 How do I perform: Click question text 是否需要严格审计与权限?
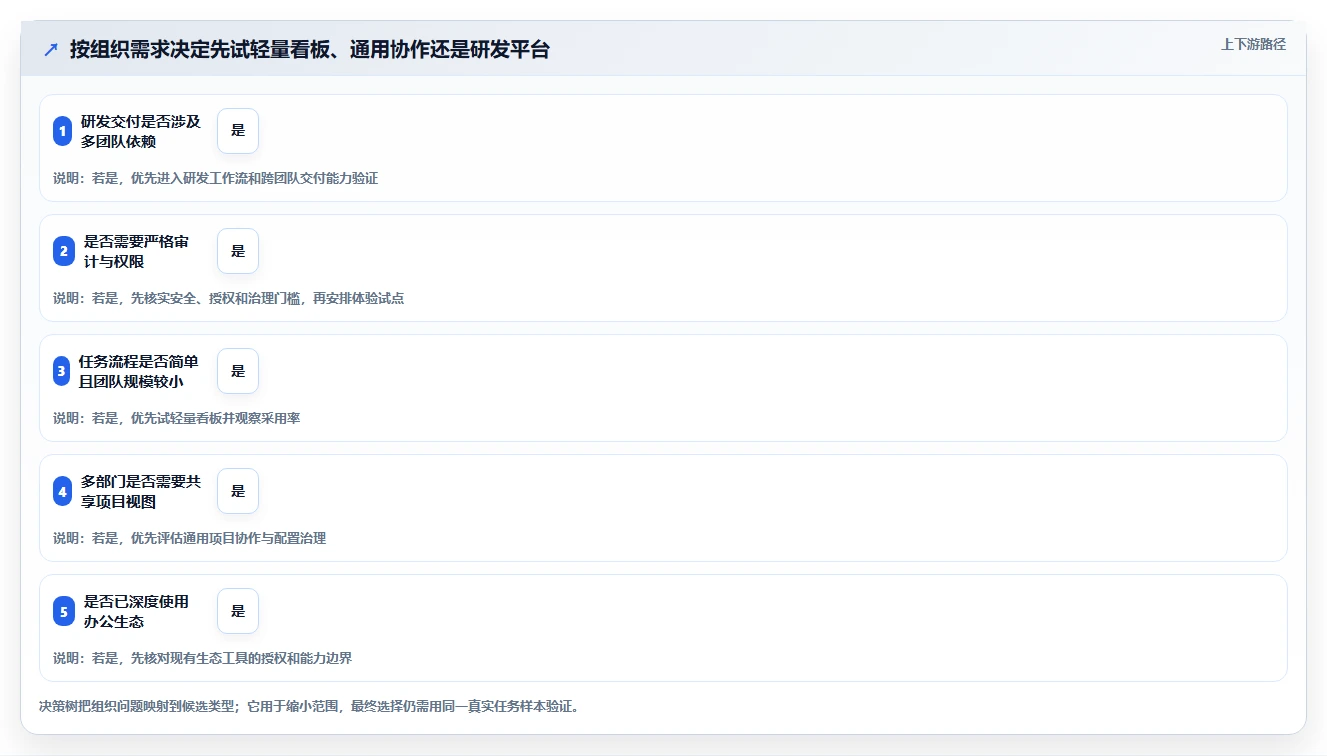pos(136,251)
